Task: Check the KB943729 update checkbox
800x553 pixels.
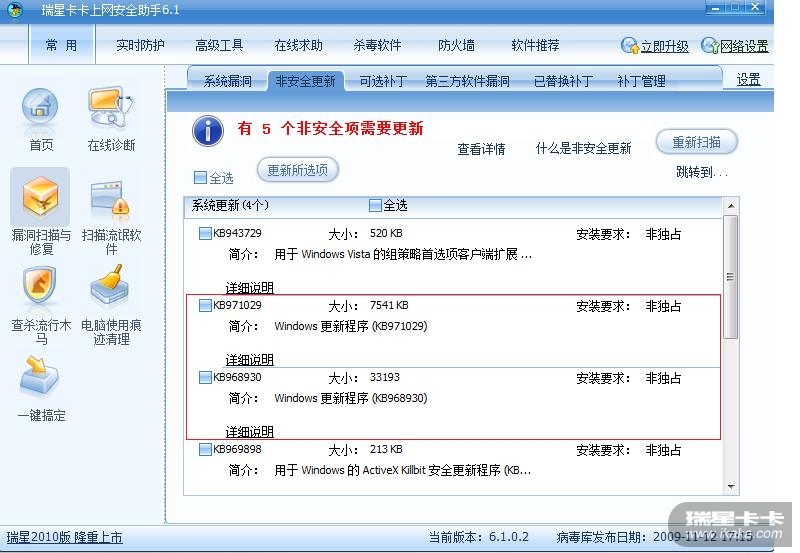Action: pyautogui.click(x=205, y=234)
